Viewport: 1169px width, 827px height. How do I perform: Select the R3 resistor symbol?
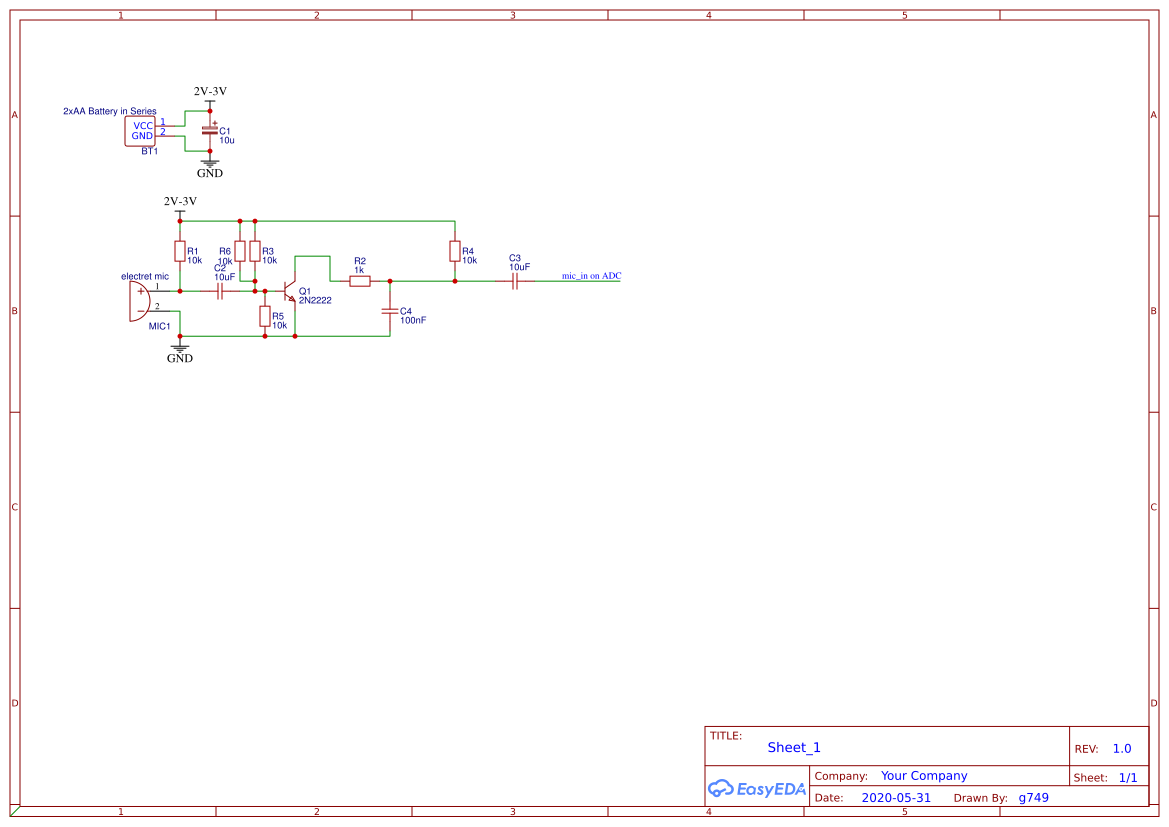tap(255, 251)
